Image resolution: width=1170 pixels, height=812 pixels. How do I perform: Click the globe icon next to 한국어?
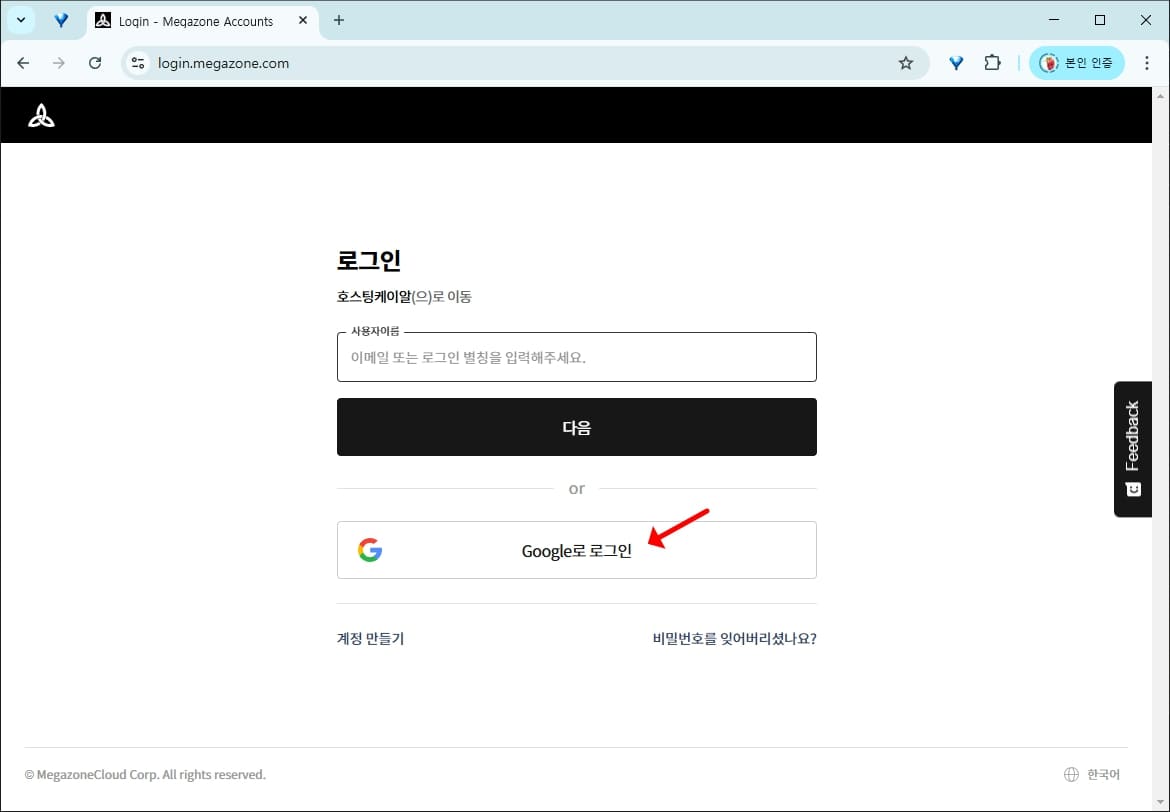point(1071,775)
